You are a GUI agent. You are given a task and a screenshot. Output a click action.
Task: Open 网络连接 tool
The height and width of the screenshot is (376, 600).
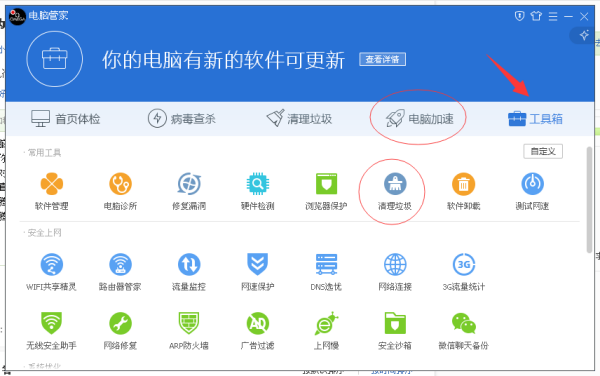(x=395, y=272)
